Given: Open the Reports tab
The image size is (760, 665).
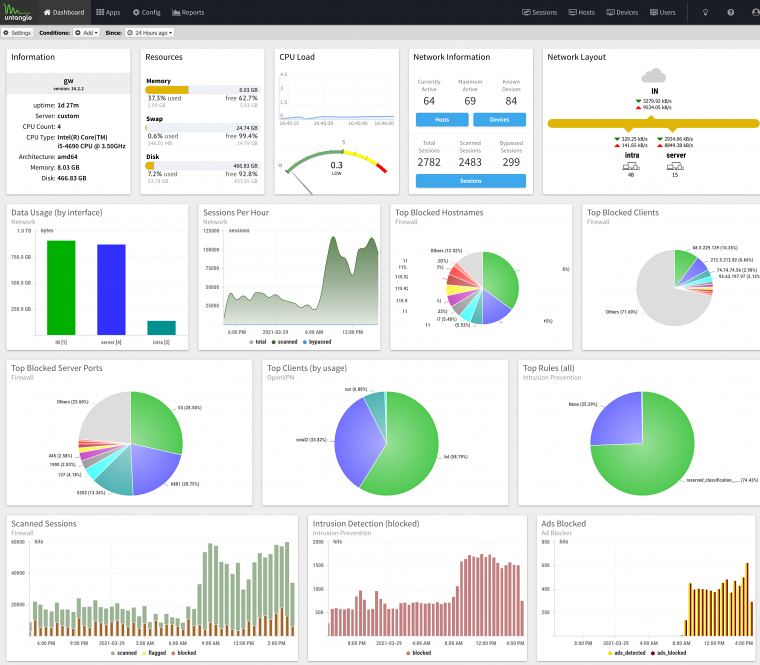Looking at the screenshot, I should pos(188,12).
